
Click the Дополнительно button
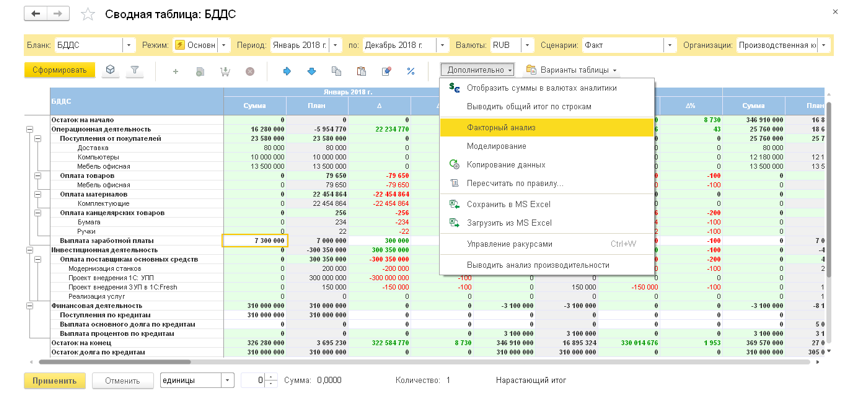[479, 70]
